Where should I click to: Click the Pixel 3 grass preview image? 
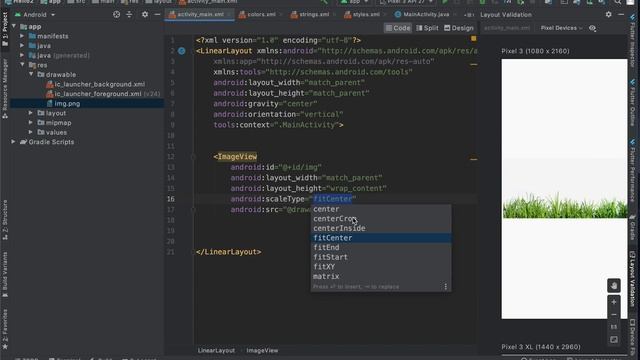coord(564,189)
